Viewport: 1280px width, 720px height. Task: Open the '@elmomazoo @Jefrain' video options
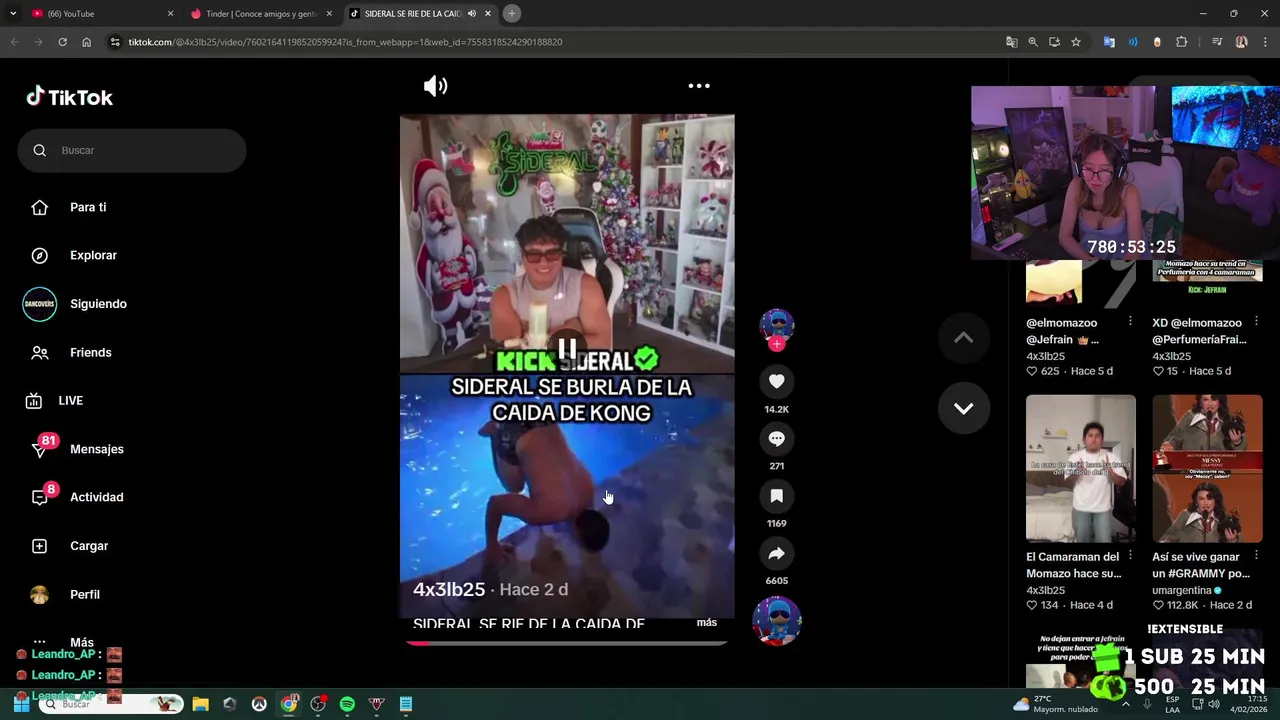[x=1130, y=322]
